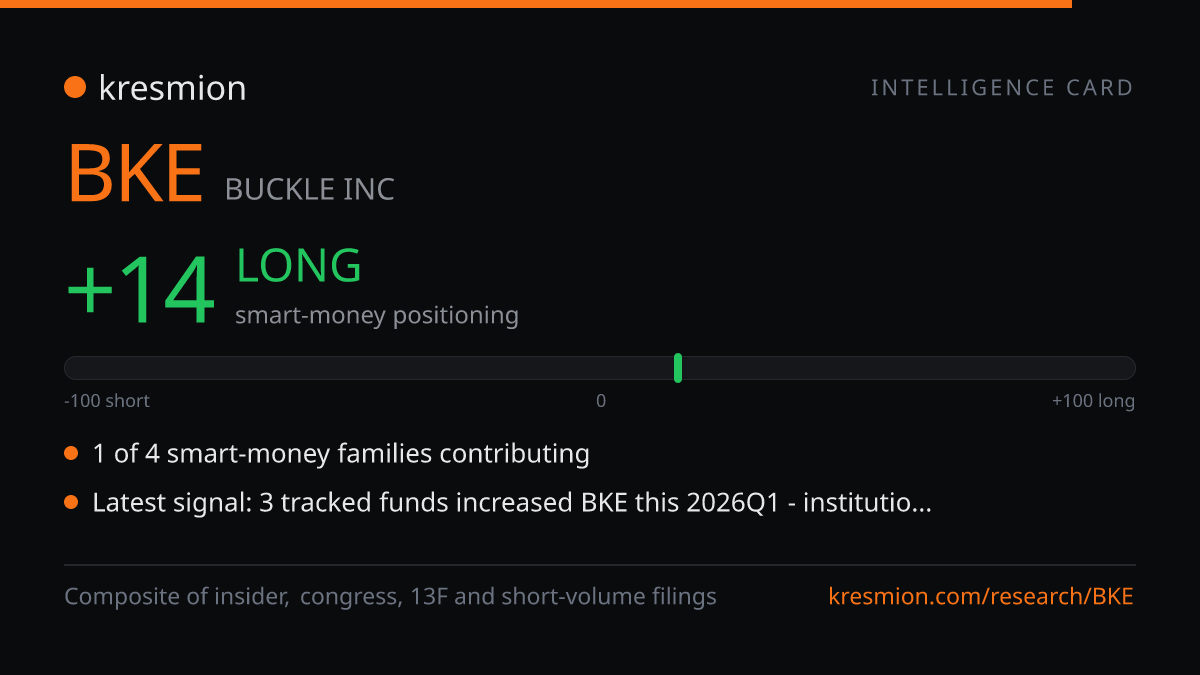Click the orange bullet beside smart-money families

click(x=71, y=454)
